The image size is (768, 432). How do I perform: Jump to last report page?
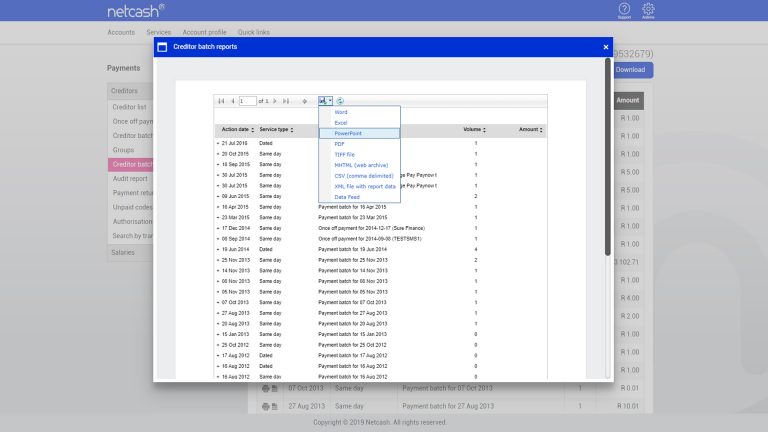tap(286, 101)
